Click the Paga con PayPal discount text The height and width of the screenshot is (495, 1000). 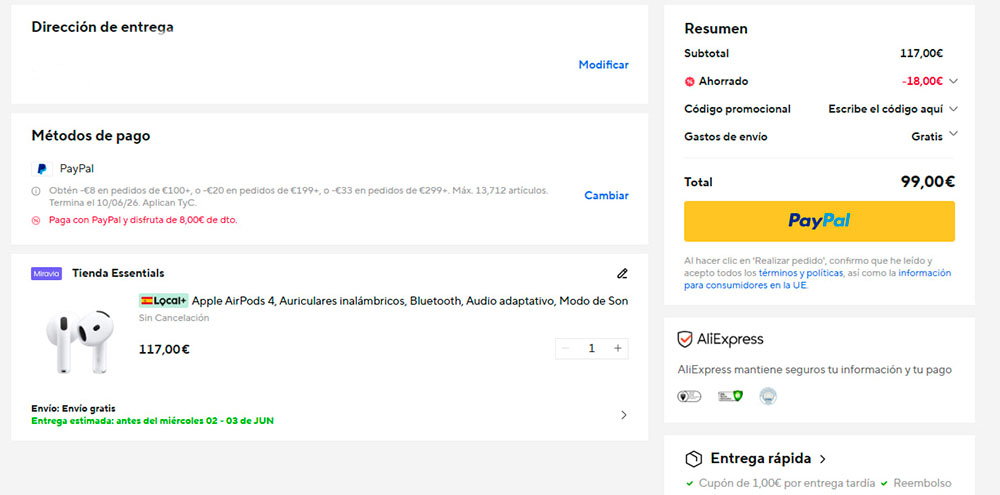tap(143, 220)
